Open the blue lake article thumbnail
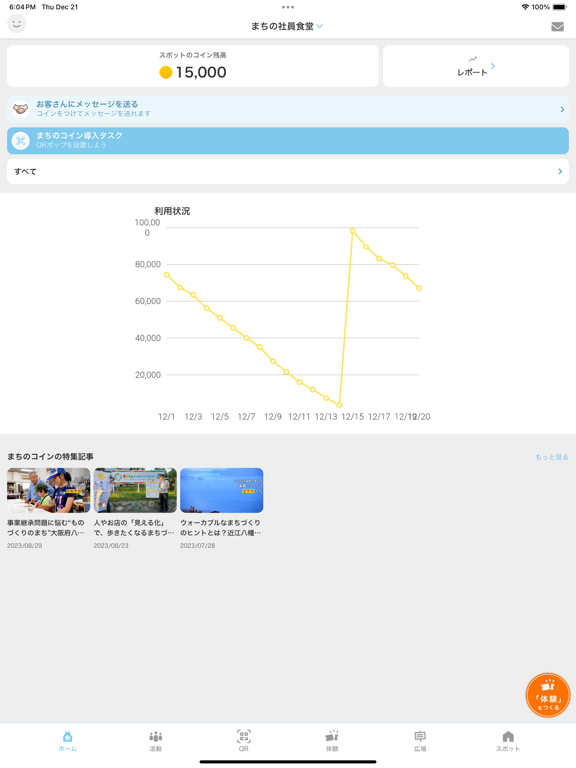The image size is (576, 768). pos(221,490)
